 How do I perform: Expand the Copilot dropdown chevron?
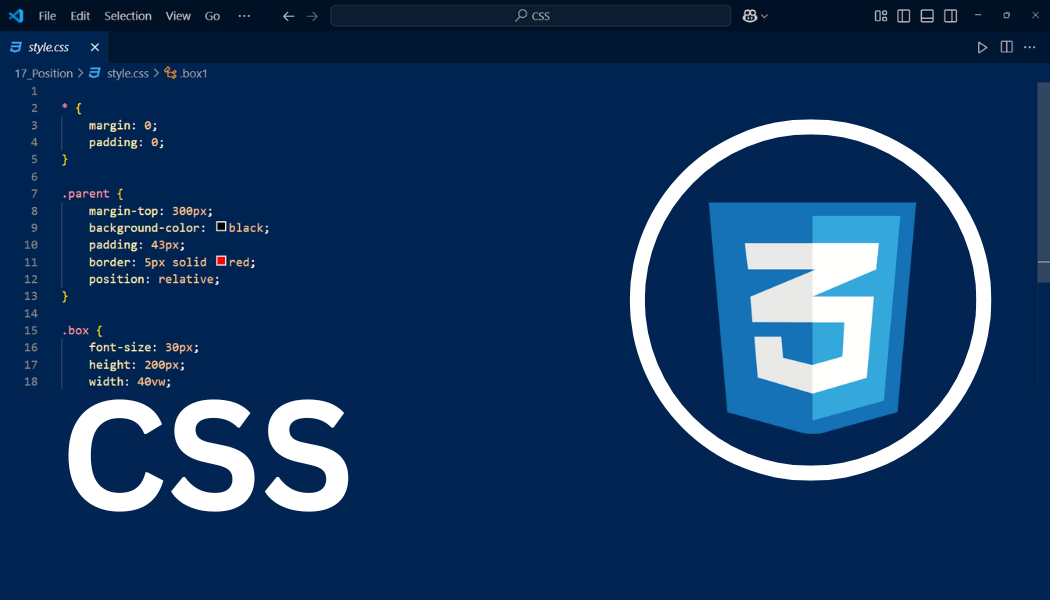(765, 16)
